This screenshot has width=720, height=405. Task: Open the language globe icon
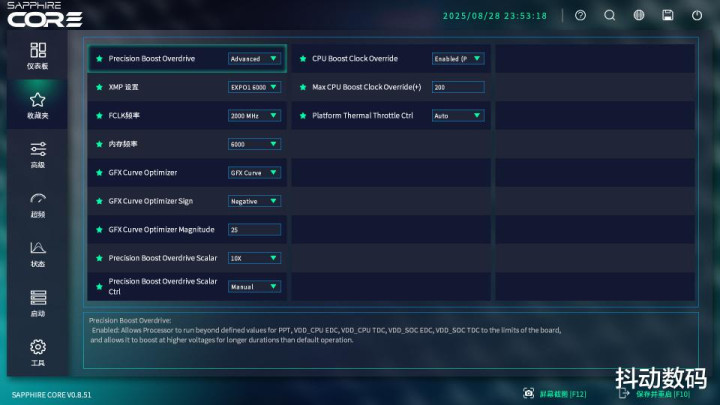[639, 16]
